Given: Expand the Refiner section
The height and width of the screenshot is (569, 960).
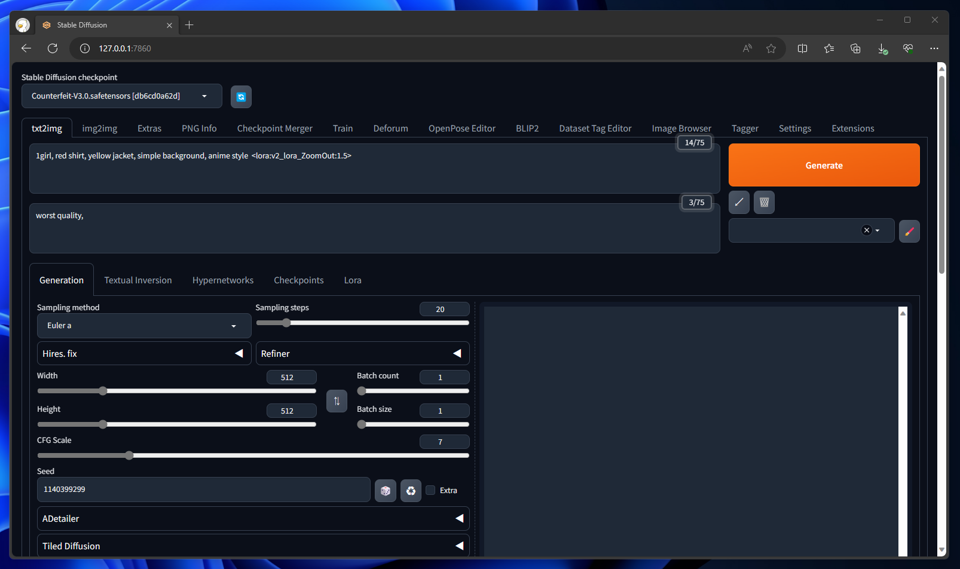Looking at the screenshot, I should [362, 353].
